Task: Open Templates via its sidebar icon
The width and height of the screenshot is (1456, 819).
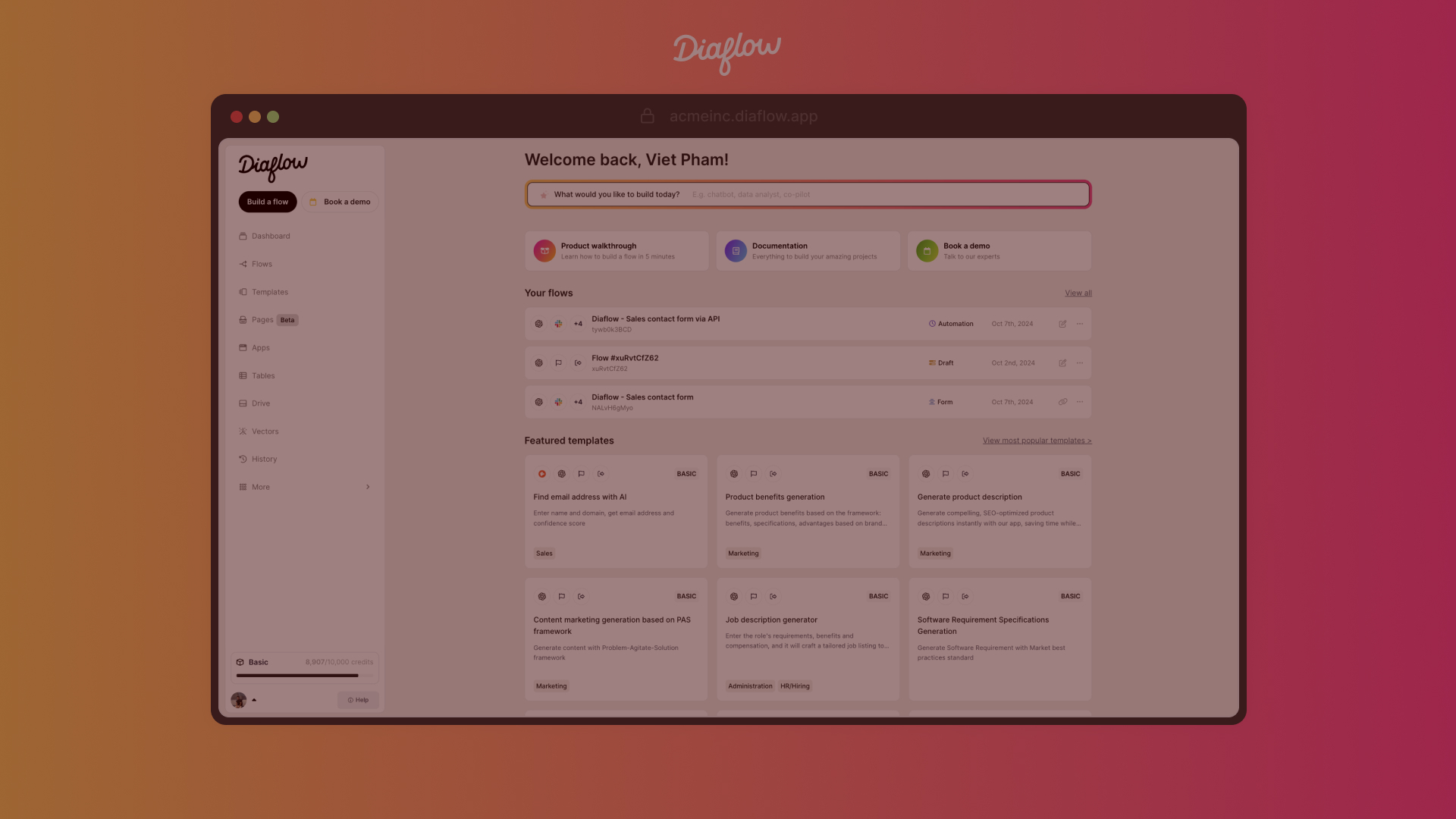Action: click(x=243, y=291)
